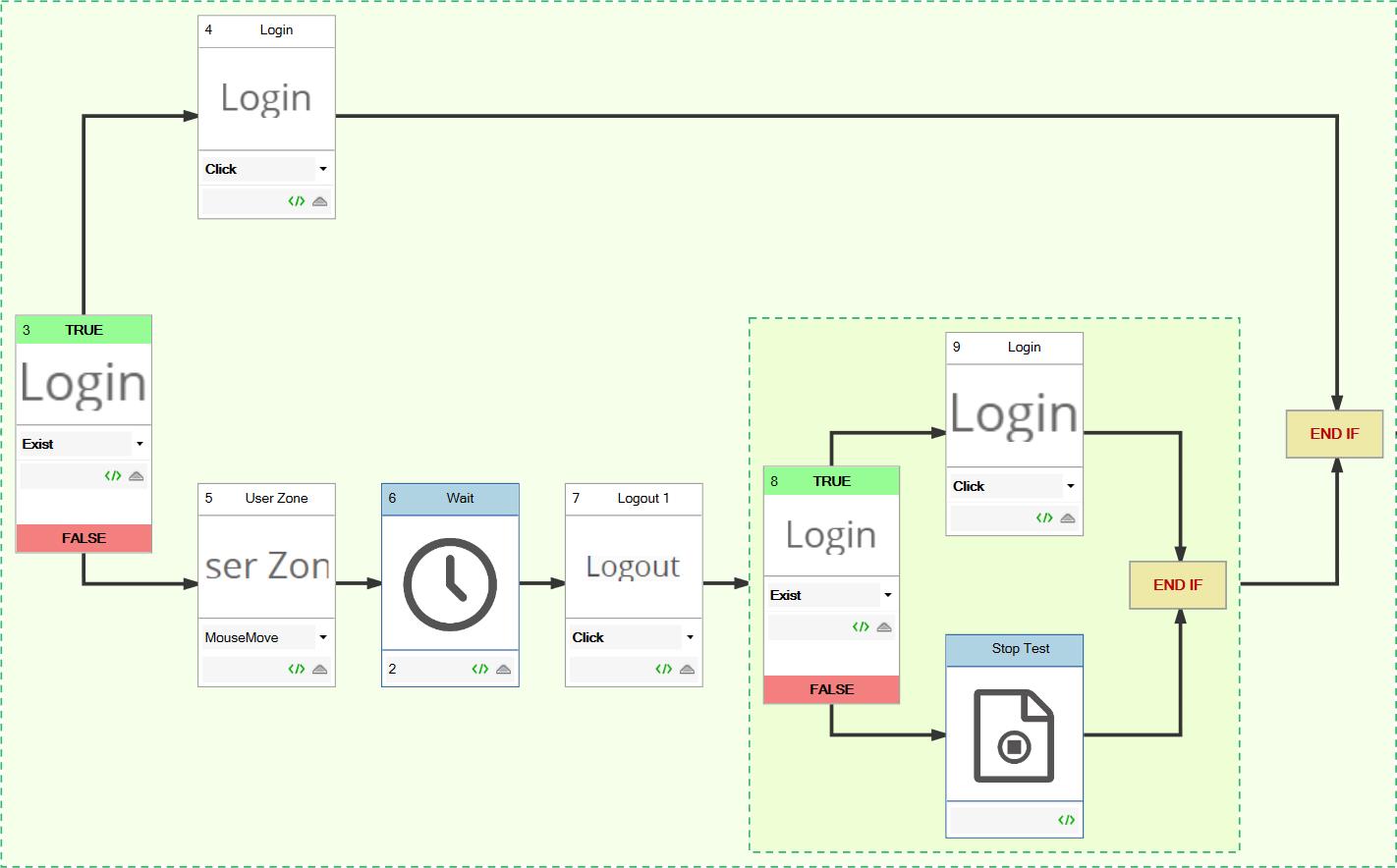1397x868 pixels.
Task: Open the Click dropdown in step 7 Logout
Action: 690,637
